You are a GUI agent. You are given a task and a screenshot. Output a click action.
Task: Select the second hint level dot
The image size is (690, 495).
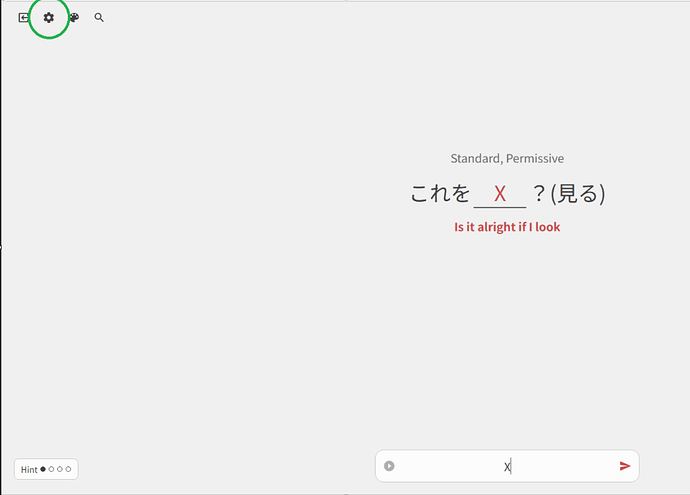[x=52, y=469]
